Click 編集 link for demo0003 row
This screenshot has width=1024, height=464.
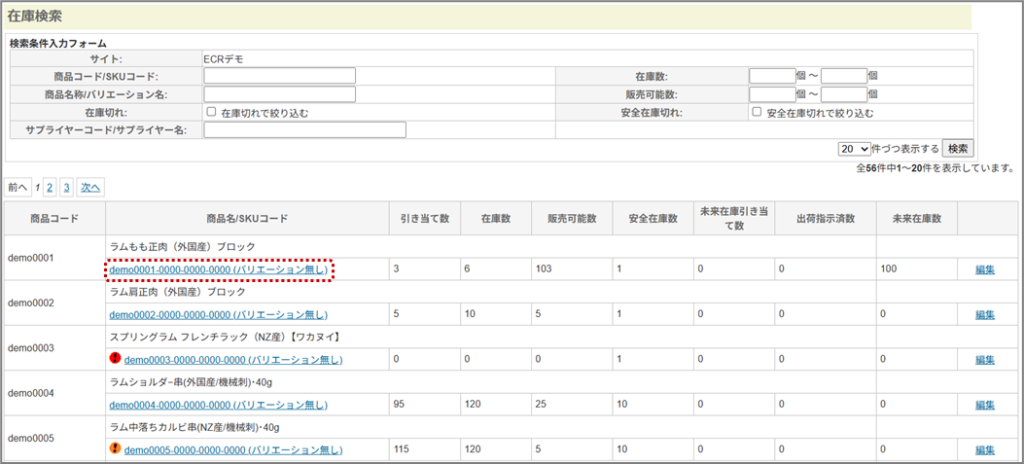coord(985,360)
